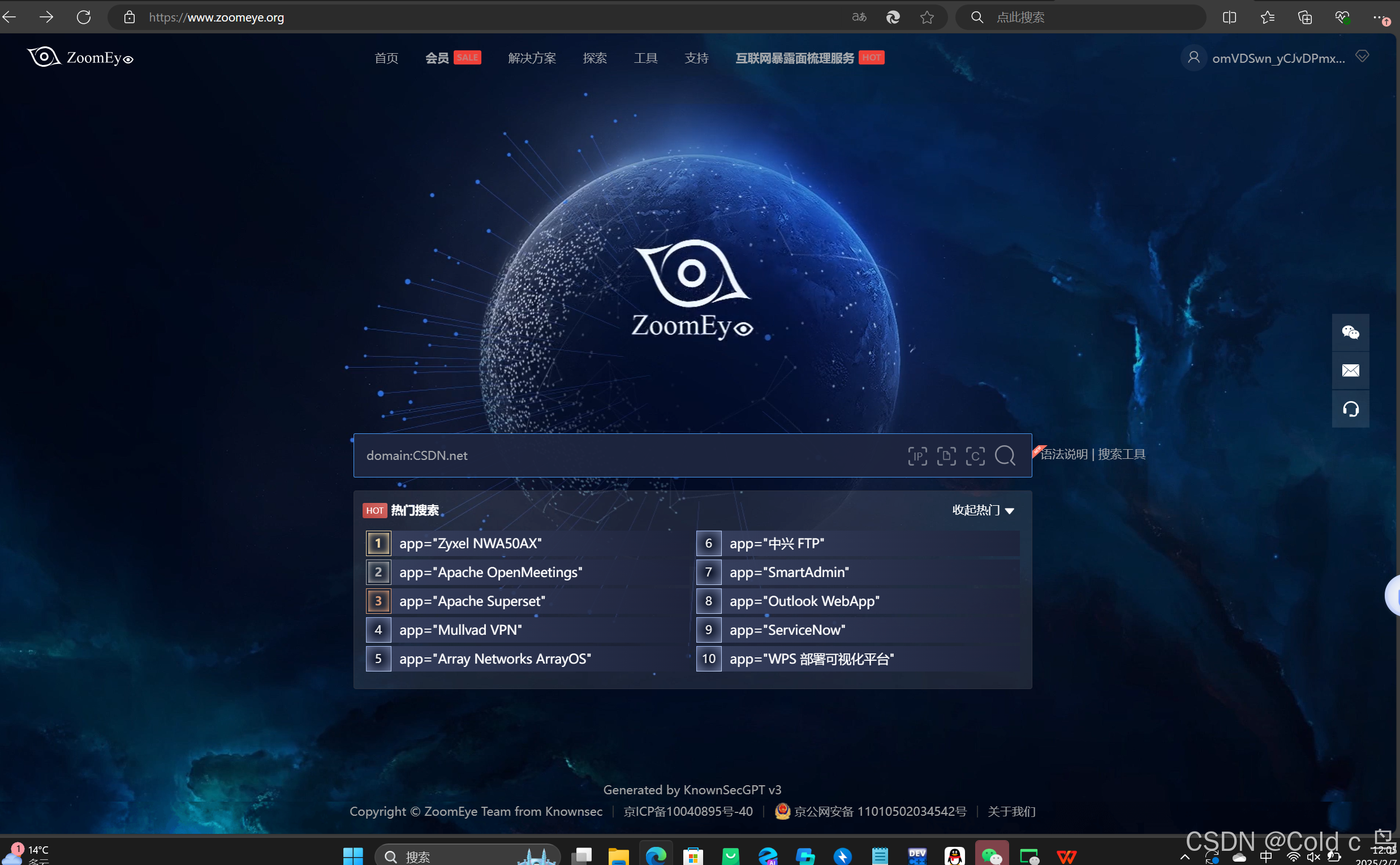Click the diamond membership icon near username
This screenshot has width=1400, height=865.
click(x=1362, y=56)
